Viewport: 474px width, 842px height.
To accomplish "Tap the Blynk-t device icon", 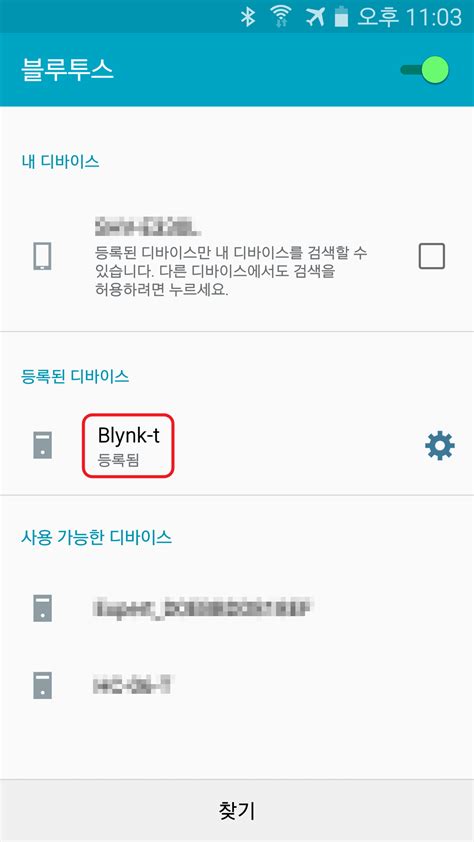I will pyautogui.click(x=42, y=446).
